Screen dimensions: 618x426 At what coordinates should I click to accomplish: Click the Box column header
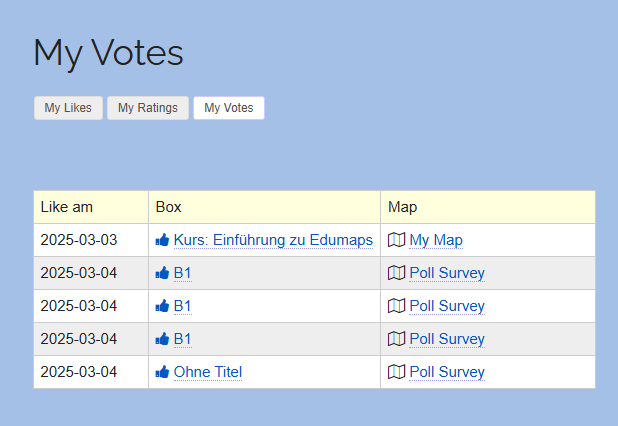click(x=169, y=207)
